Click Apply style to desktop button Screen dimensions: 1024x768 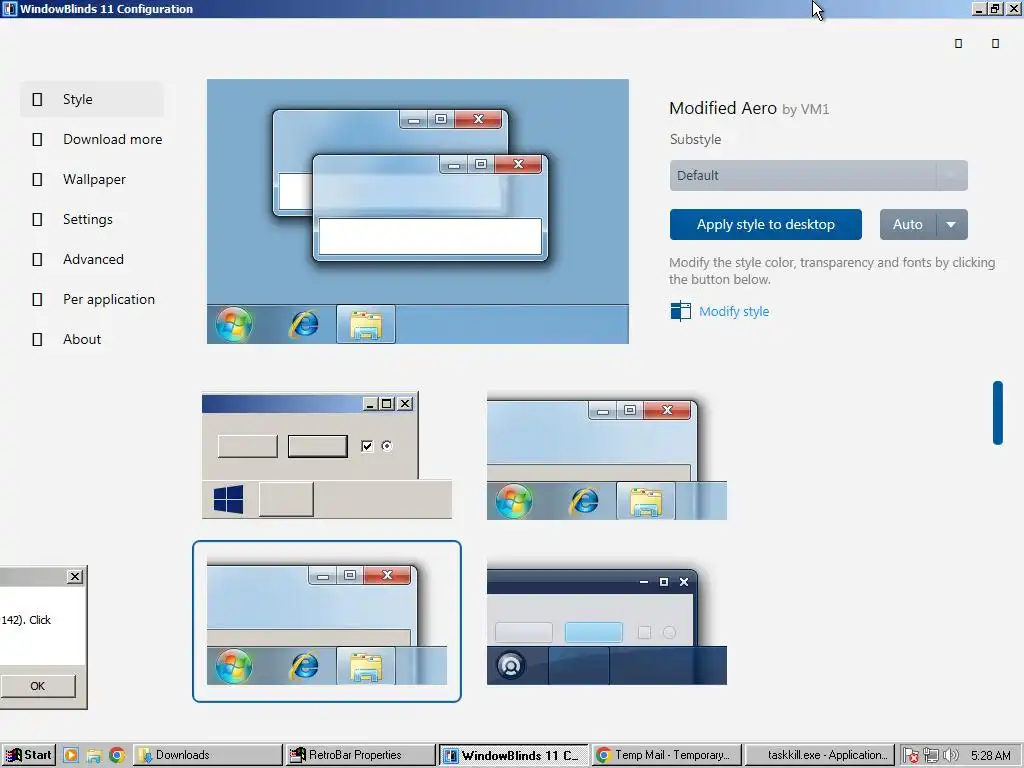(x=765, y=225)
